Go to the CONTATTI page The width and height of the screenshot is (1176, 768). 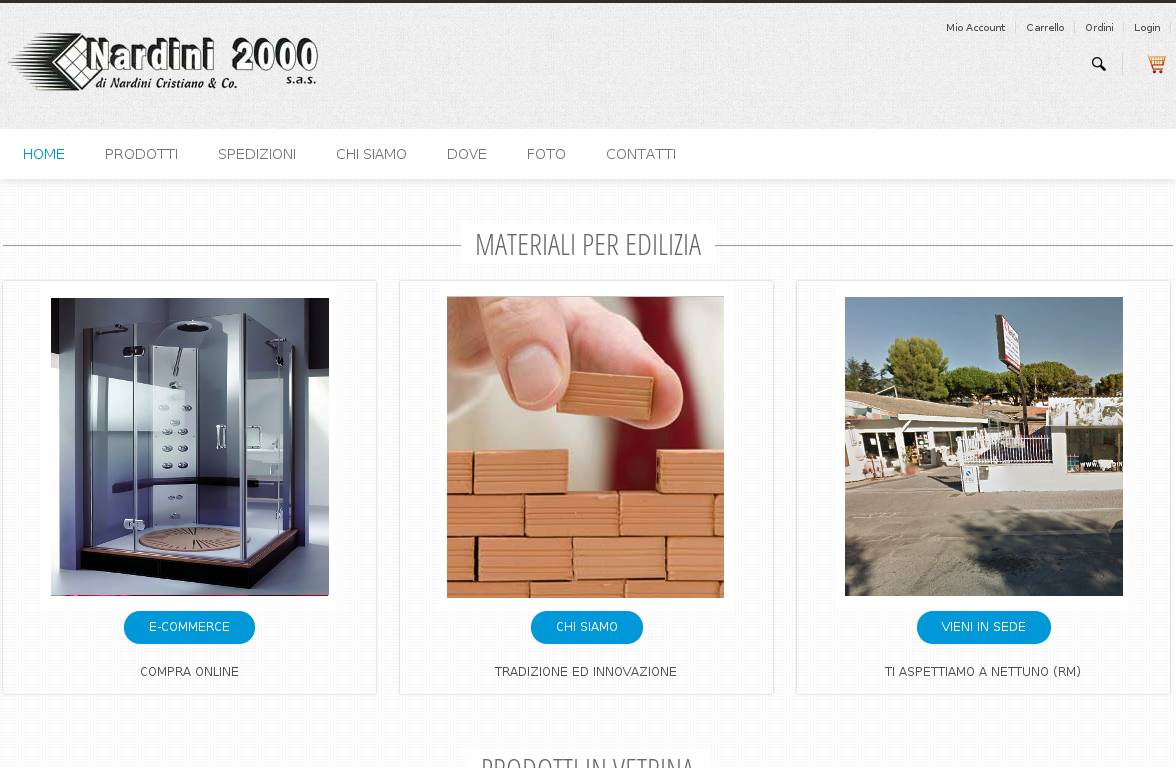tap(640, 154)
